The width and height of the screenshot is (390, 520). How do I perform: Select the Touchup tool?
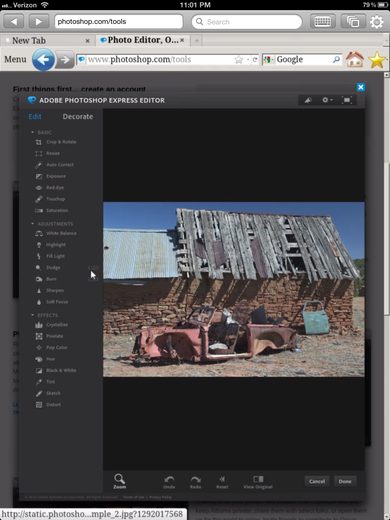pos(50,199)
